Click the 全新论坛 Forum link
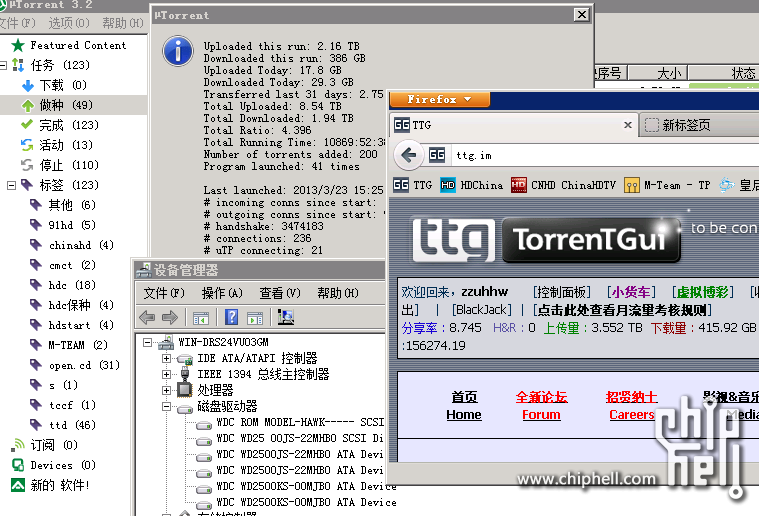 541,406
